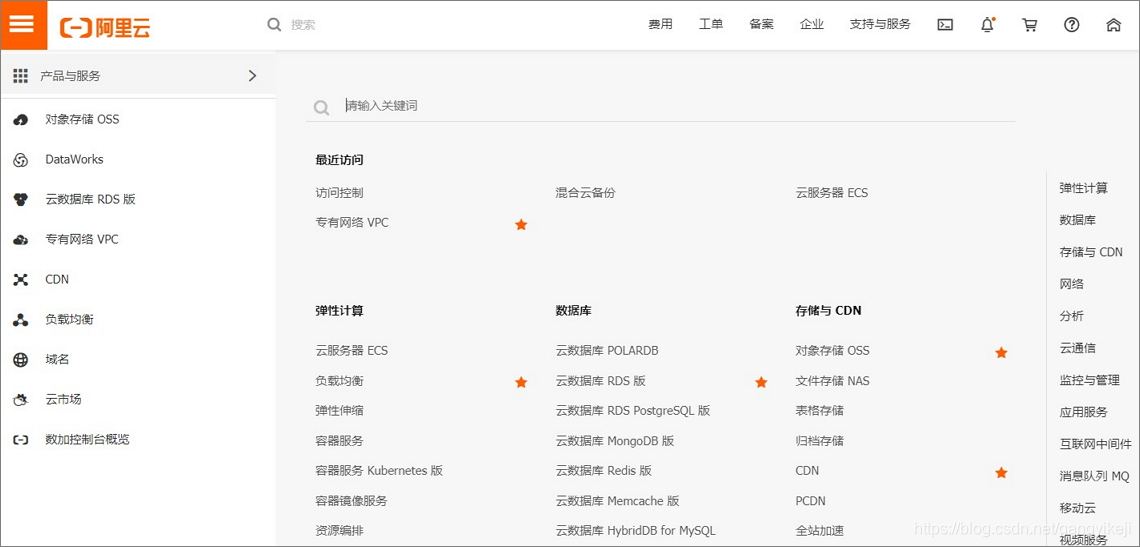Click the 域名 globe icon
This screenshot has height=547, width=1140.
point(21,359)
